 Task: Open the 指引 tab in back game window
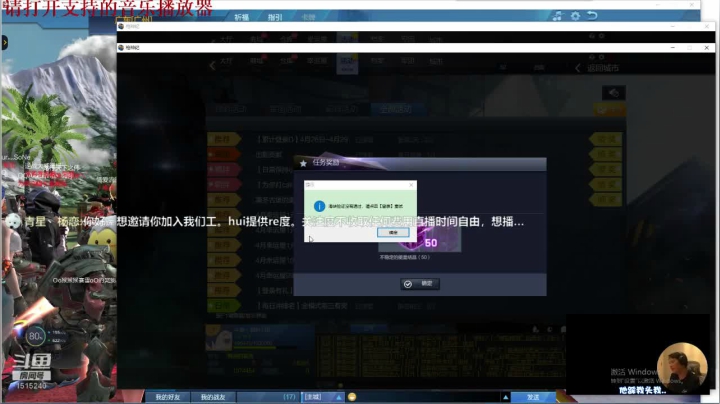[x=275, y=17]
